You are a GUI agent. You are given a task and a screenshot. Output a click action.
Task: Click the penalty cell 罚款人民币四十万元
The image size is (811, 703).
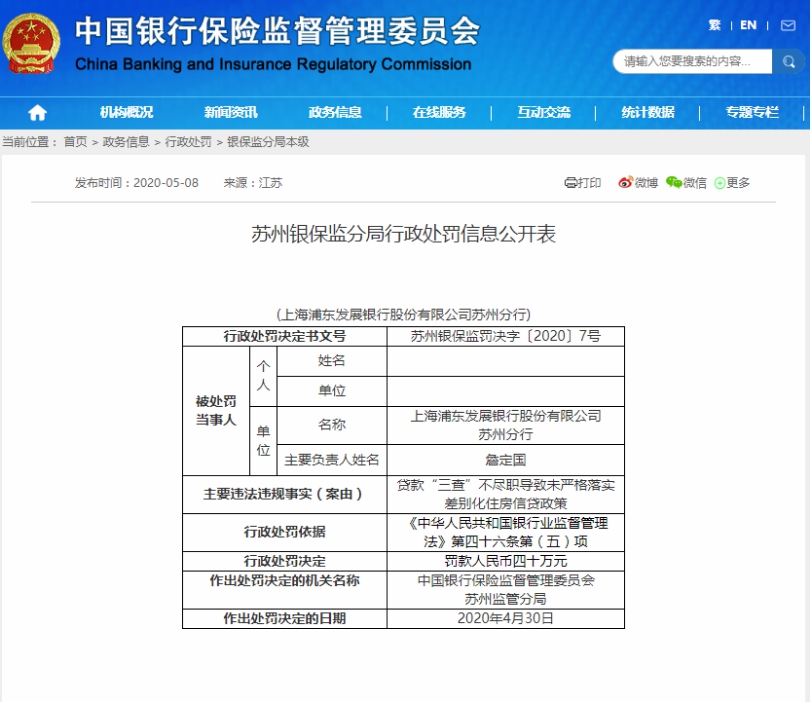(506, 561)
